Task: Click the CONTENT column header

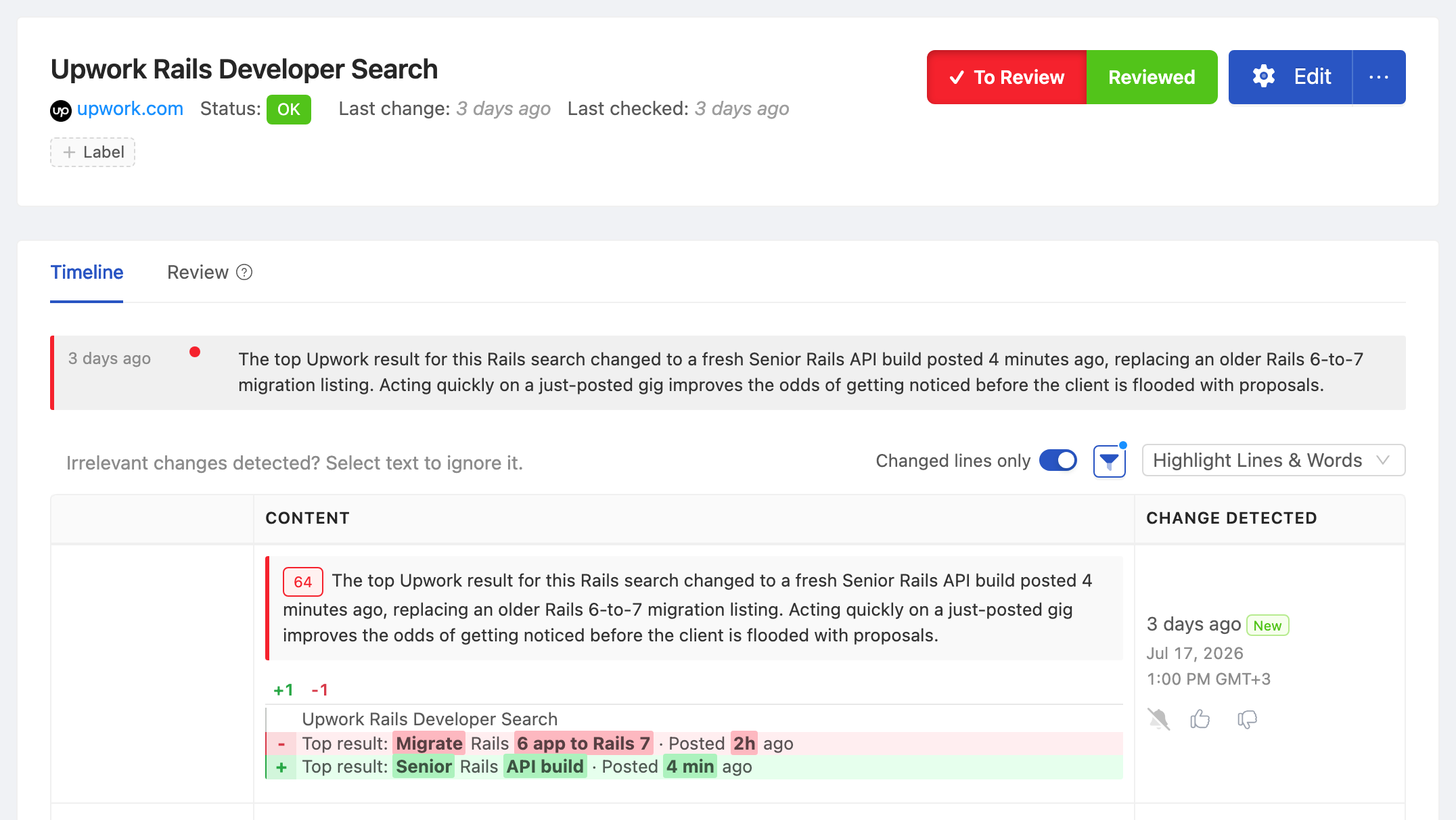Action: click(x=307, y=518)
